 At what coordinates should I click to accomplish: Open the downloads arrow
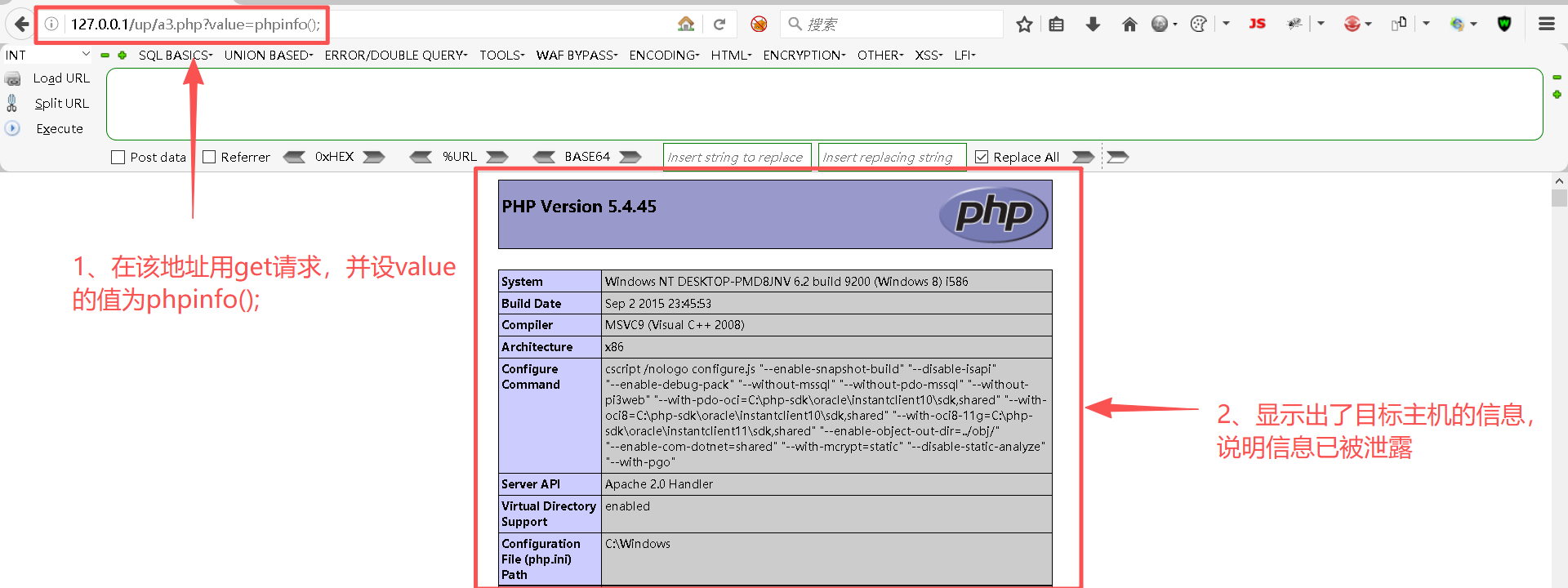(1093, 24)
